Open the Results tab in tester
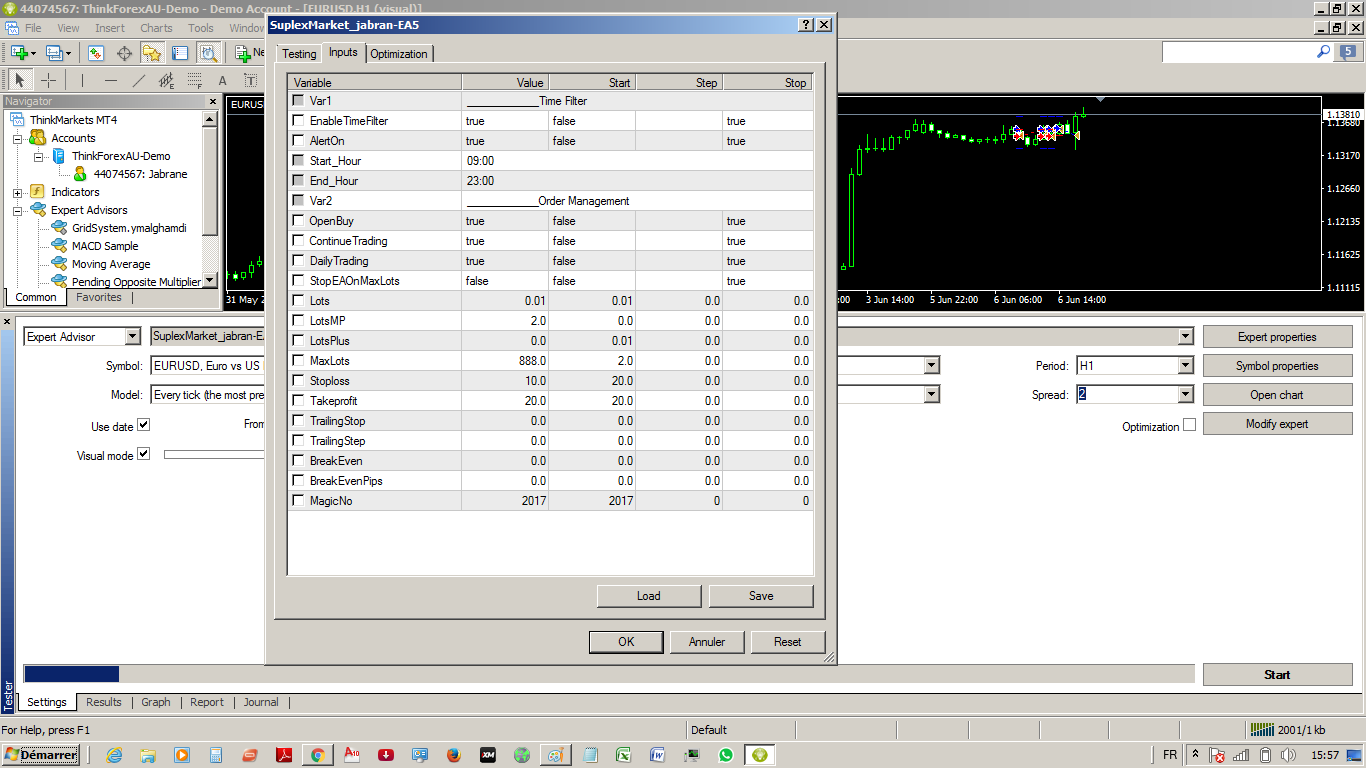1366x768 pixels. 104,702
